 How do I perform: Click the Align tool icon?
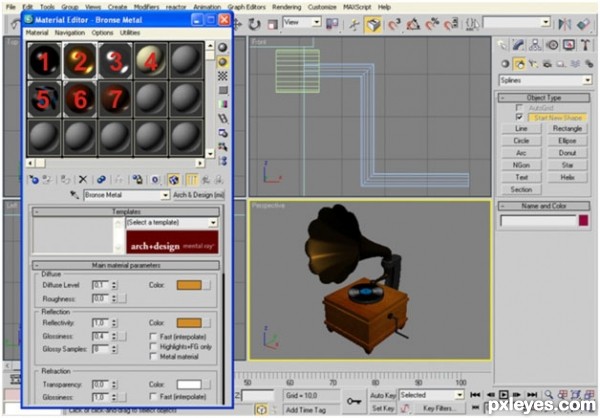tap(584, 24)
